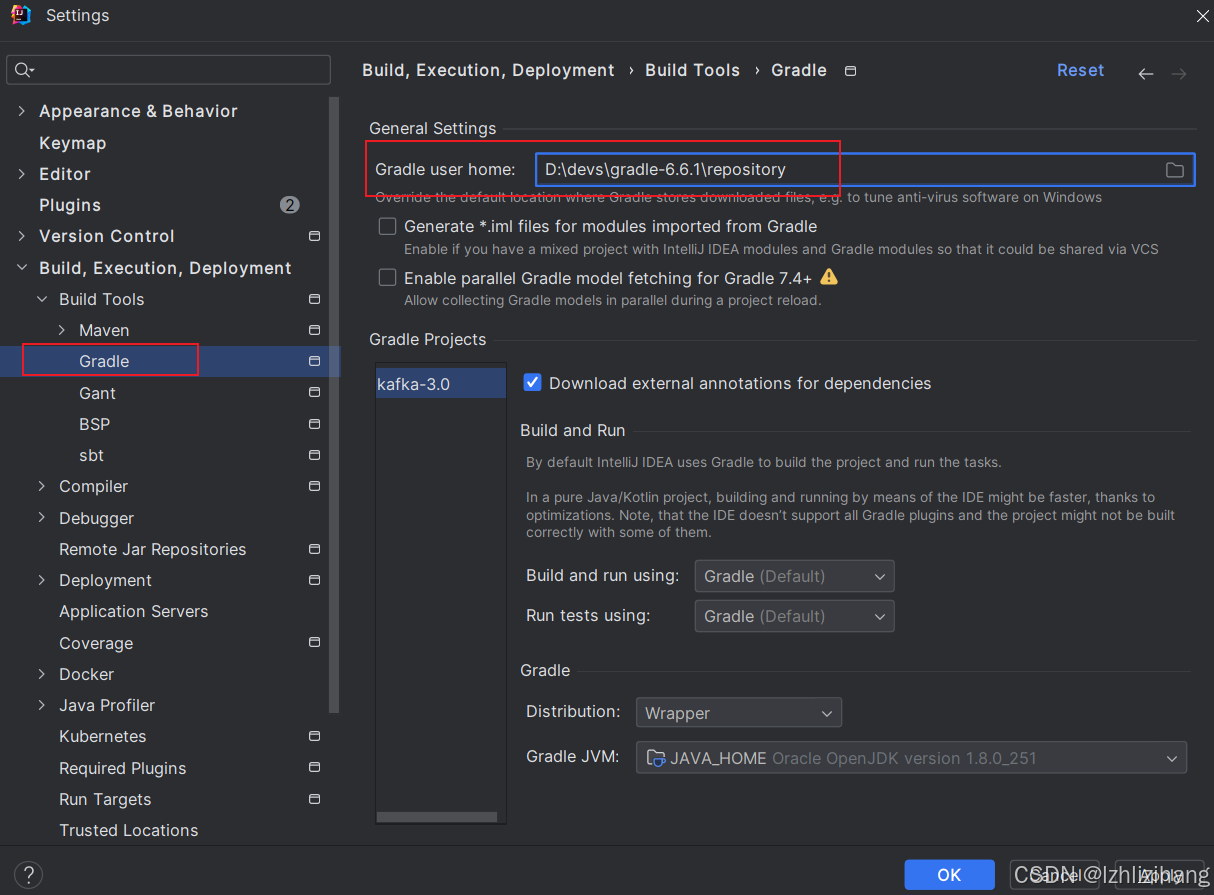
Task: Click the Gradle projects list horizontal scrollbar
Action: (x=437, y=817)
